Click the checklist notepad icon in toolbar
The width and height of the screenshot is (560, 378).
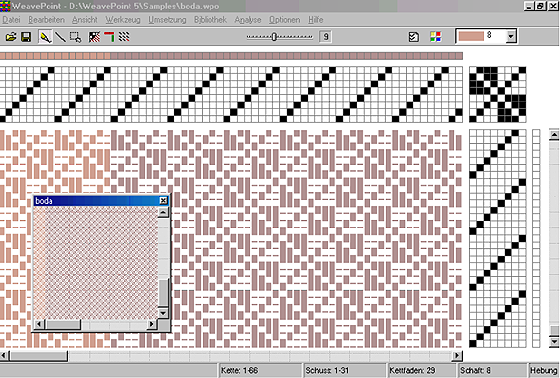(414, 37)
